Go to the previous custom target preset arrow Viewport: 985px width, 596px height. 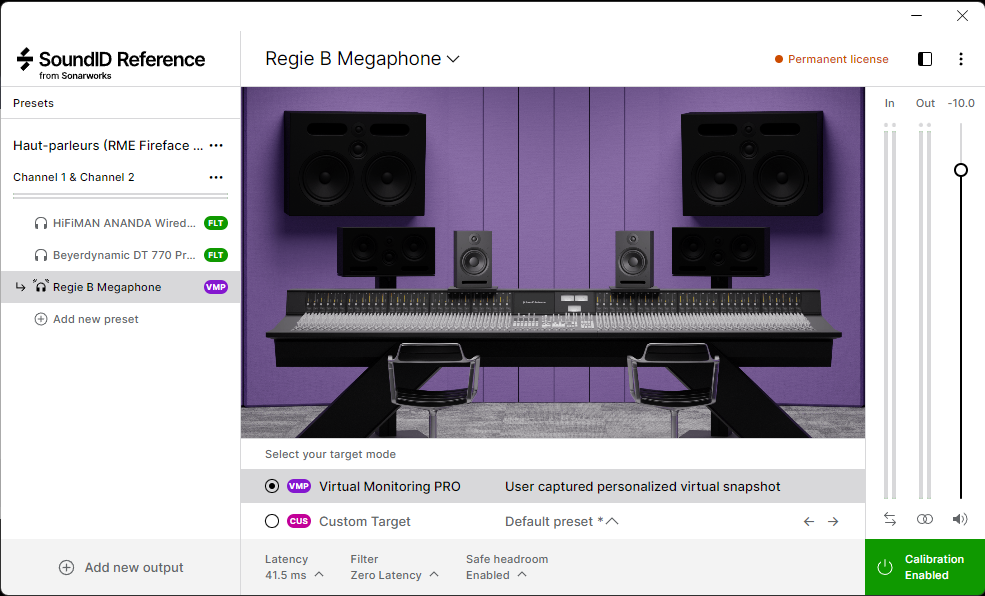(x=809, y=521)
